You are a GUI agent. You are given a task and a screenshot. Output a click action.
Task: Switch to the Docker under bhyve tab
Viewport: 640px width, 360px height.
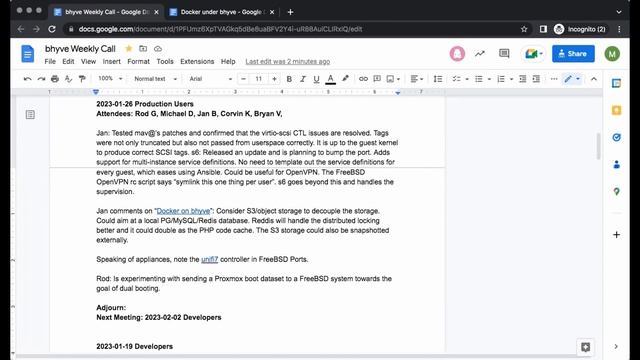pos(222,12)
